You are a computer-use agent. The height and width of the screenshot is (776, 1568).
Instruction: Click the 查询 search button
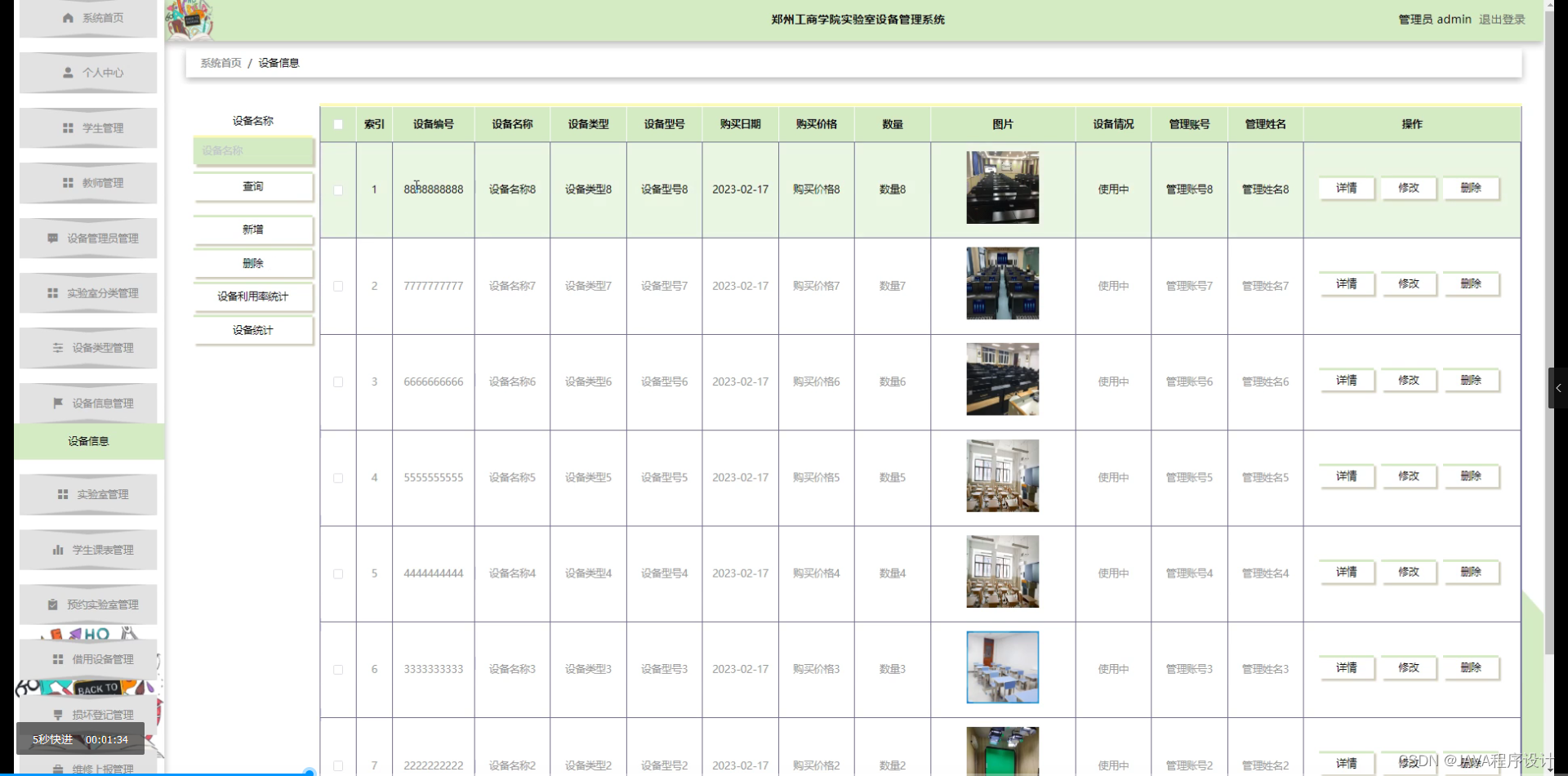pyautogui.click(x=253, y=187)
